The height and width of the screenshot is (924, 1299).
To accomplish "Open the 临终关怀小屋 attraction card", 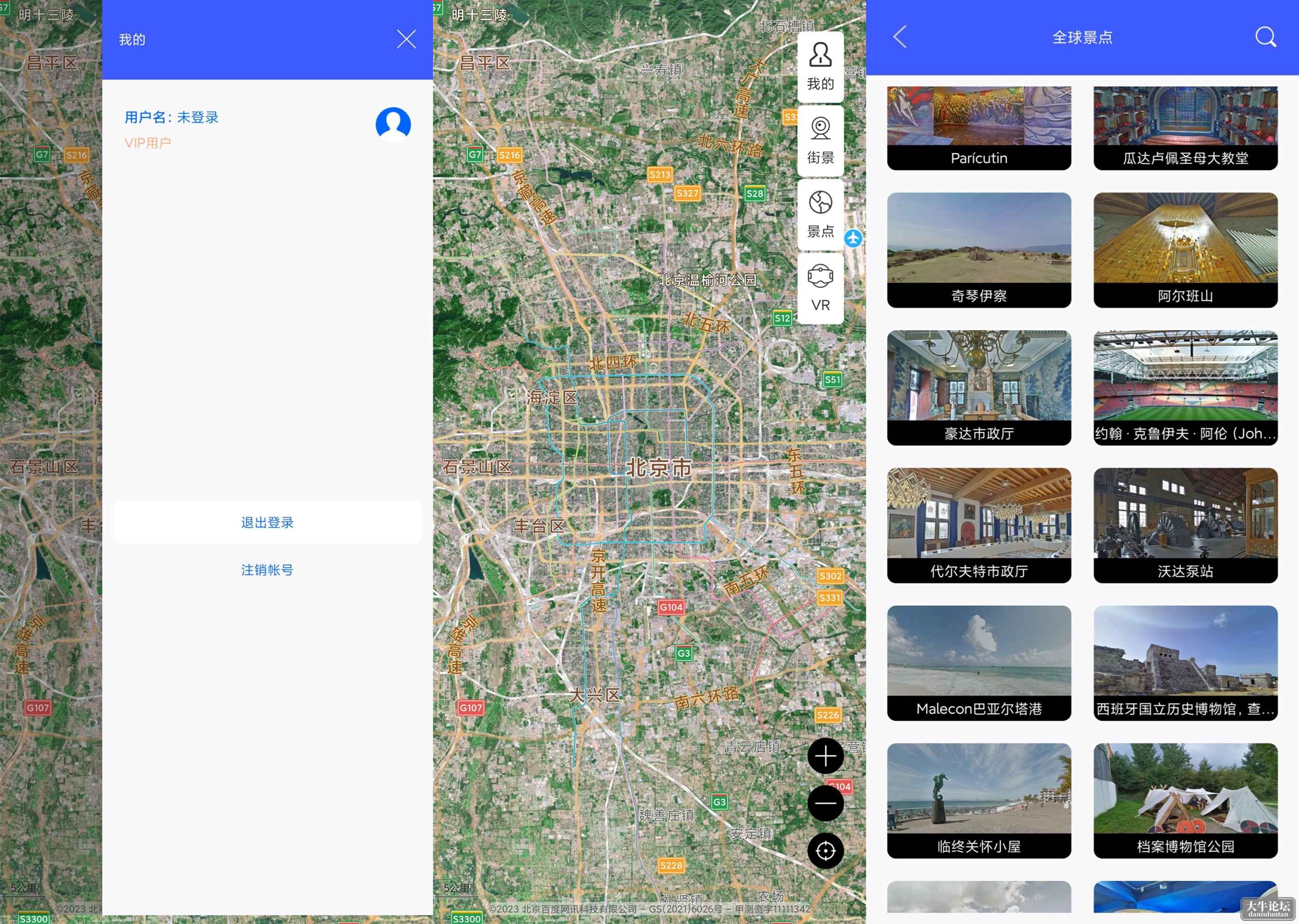I will [x=979, y=801].
